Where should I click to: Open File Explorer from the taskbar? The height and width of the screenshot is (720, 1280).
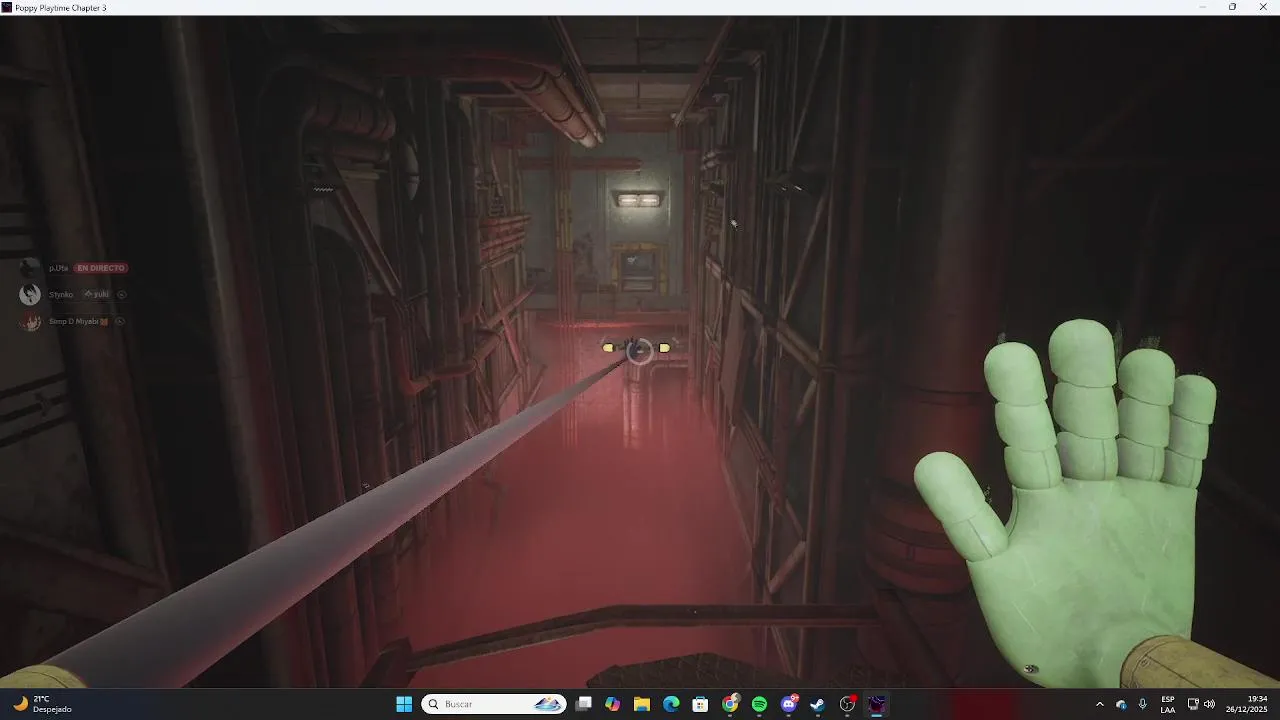[x=642, y=704]
